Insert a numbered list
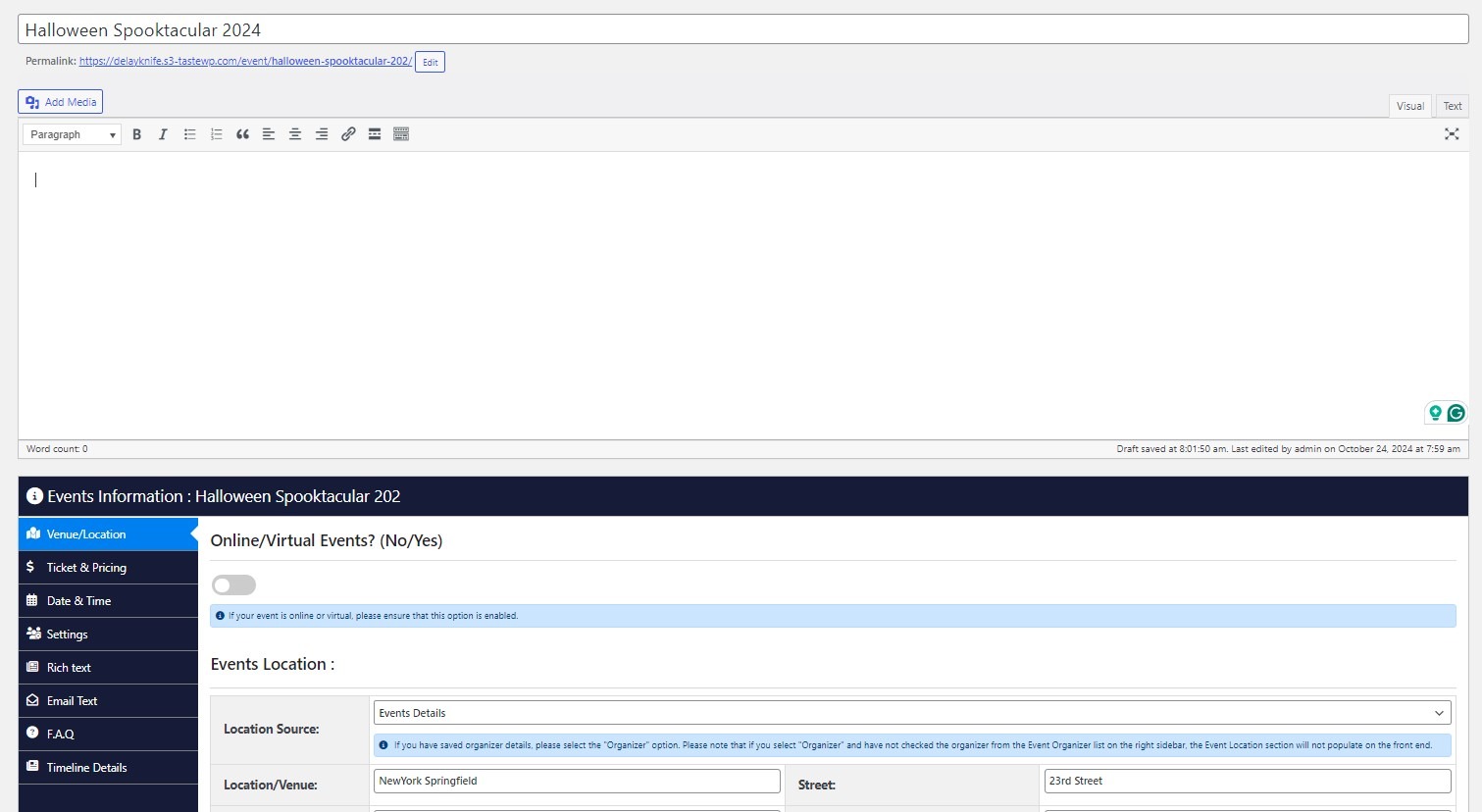 click(217, 134)
